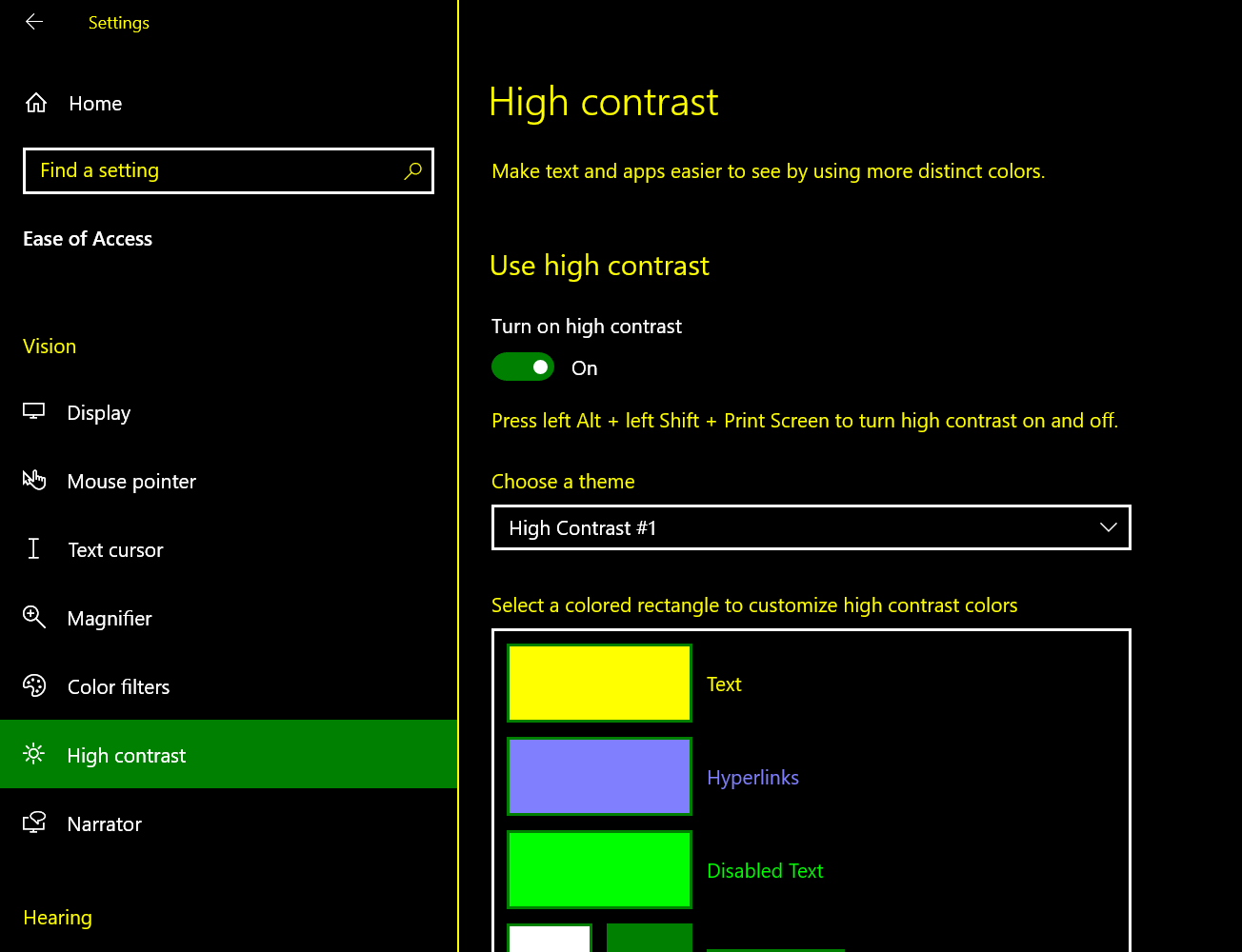Click the Text cursor icon
Image resolution: width=1242 pixels, height=952 pixels.
click(34, 548)
